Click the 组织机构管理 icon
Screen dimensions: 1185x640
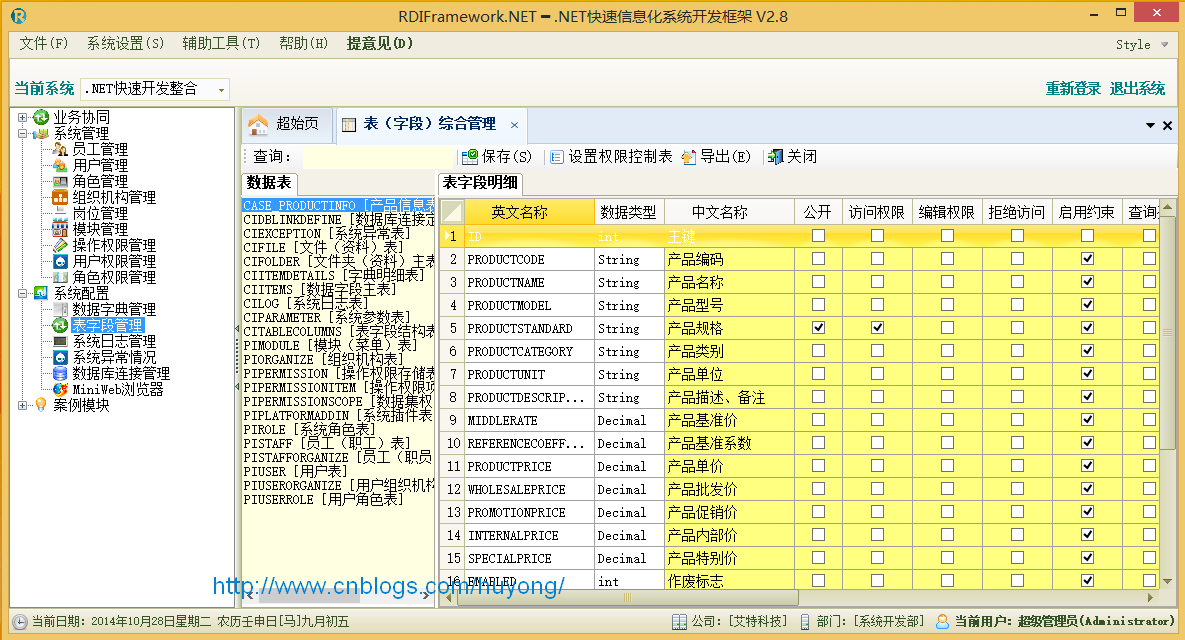[60, 197]
